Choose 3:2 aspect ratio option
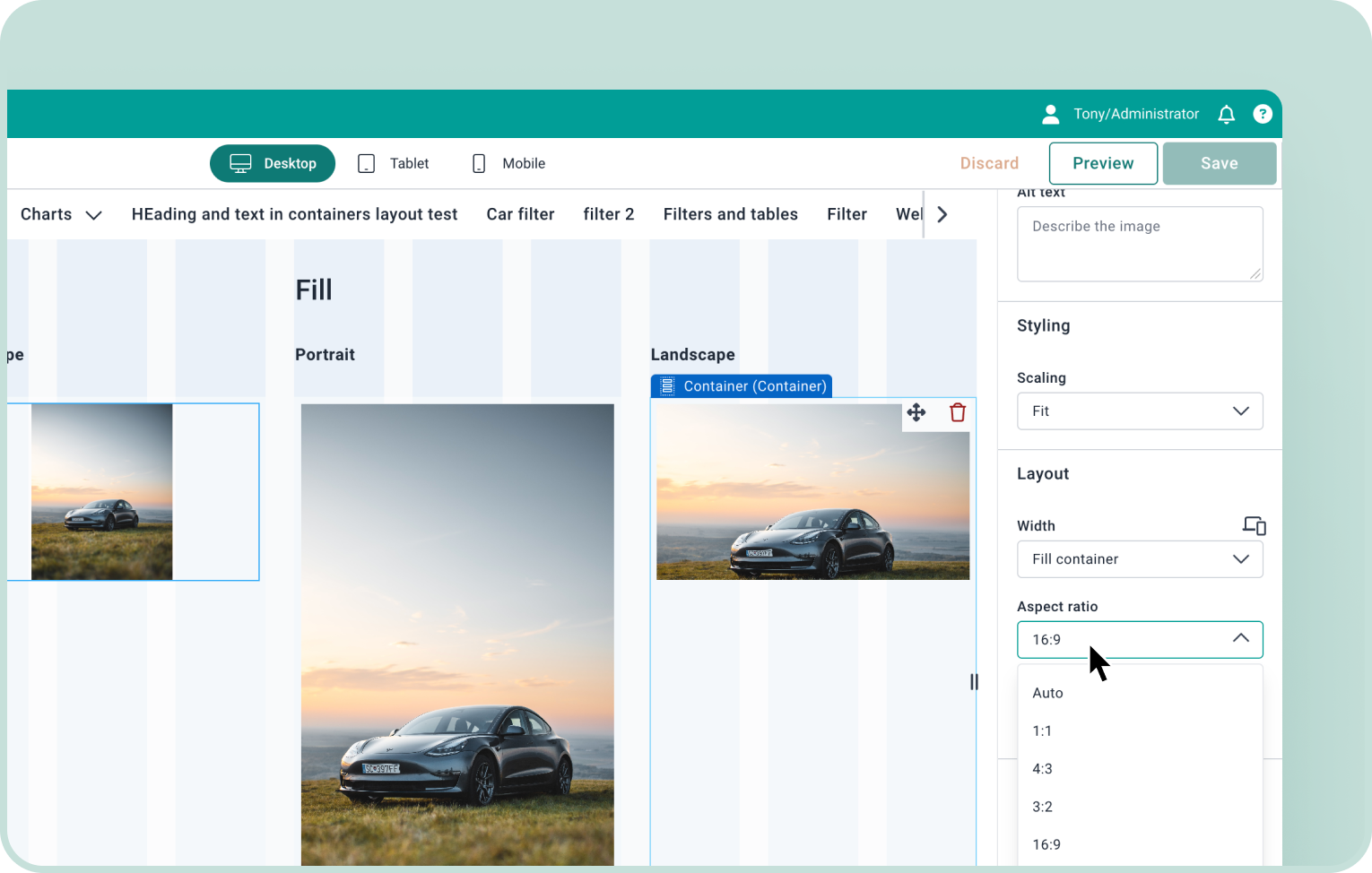This screenshot has height=873, width=1372. 1140,807
